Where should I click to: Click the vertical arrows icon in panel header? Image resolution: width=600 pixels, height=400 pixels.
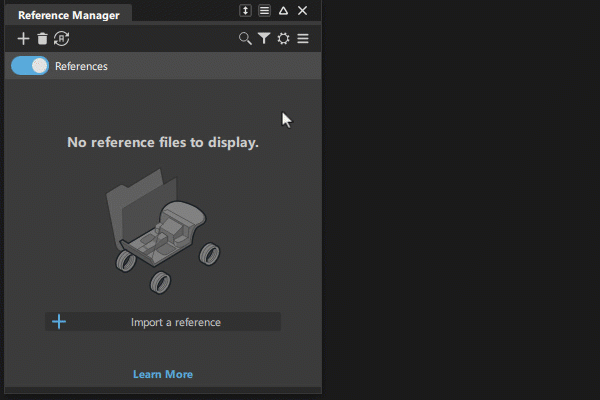[x=245, y=10]
